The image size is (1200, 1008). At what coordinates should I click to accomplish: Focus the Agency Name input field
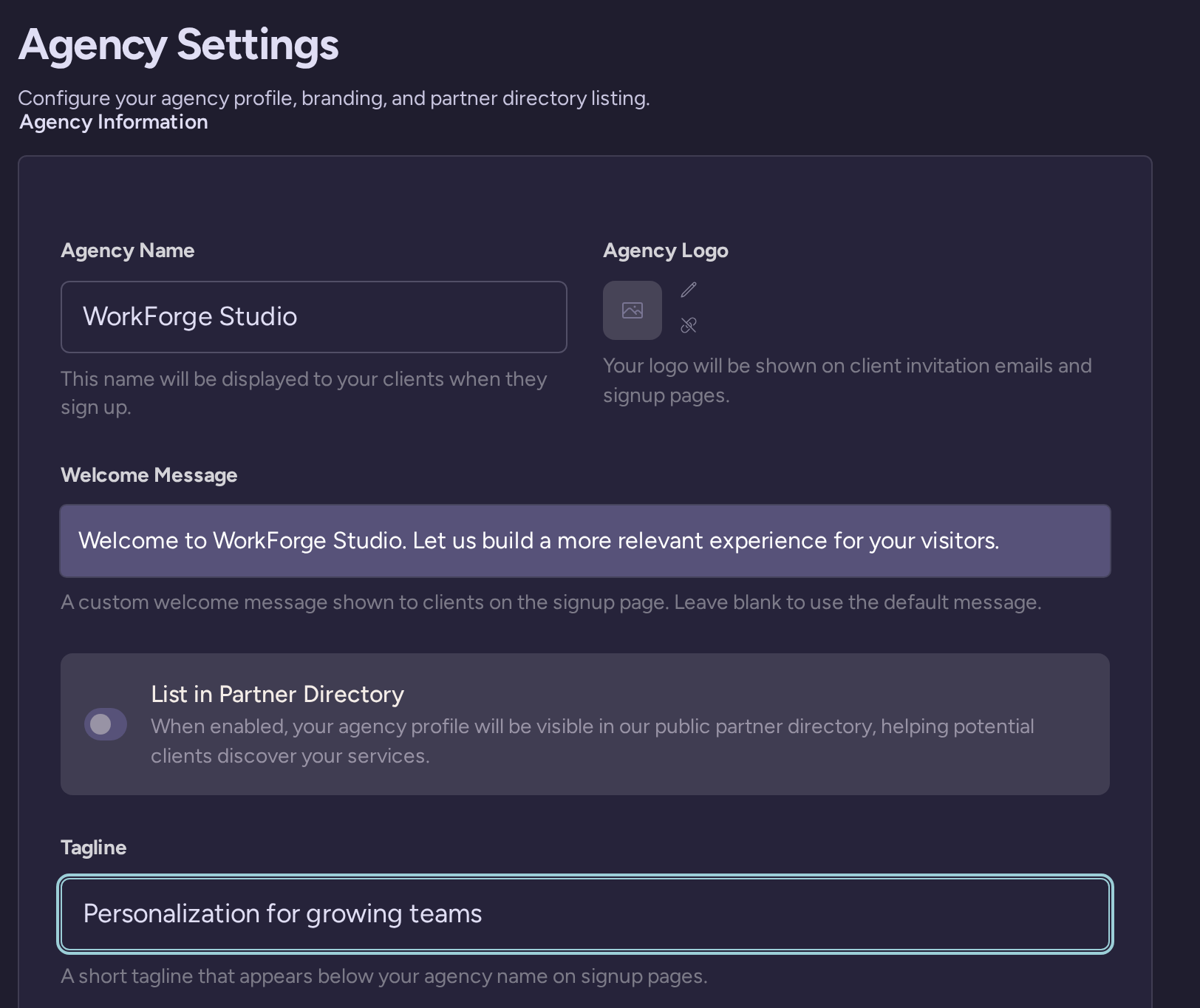pyautogui.click(x=314, y=317)
